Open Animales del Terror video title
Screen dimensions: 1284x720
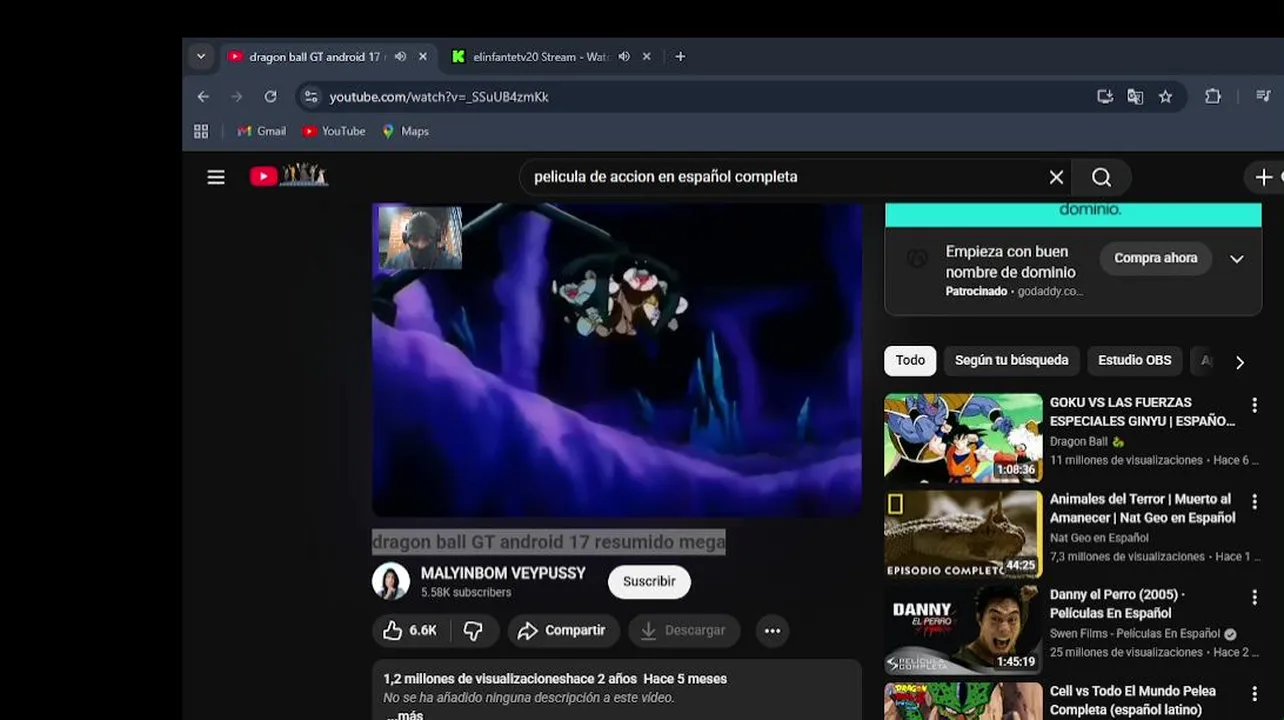[x=1142, y=508]
